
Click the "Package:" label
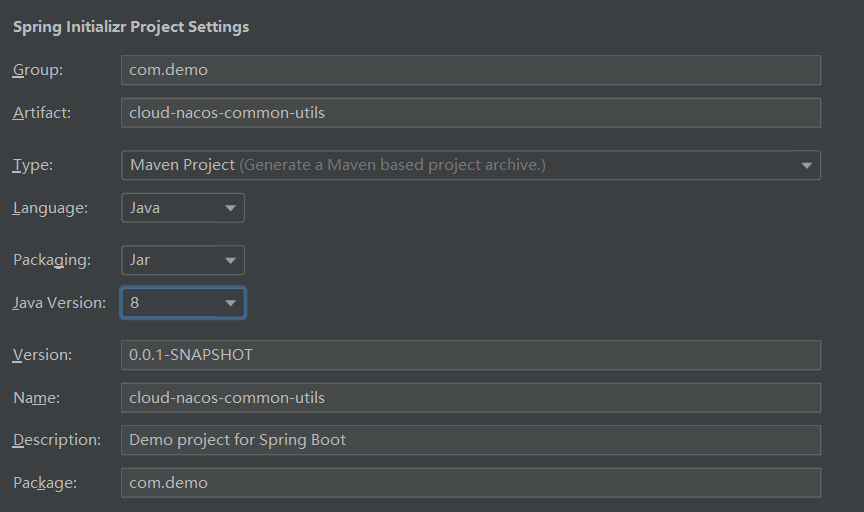click(45, 483)
